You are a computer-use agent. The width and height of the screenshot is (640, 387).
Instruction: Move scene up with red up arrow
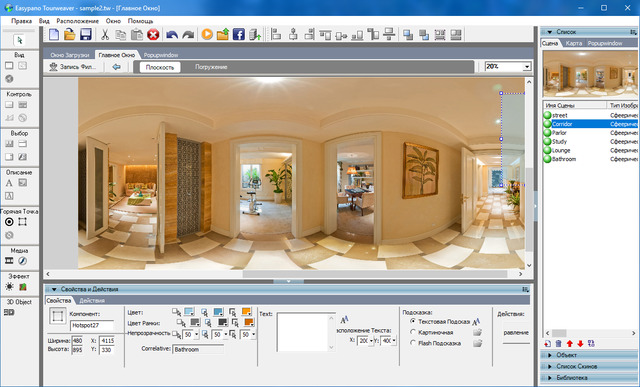569,344
